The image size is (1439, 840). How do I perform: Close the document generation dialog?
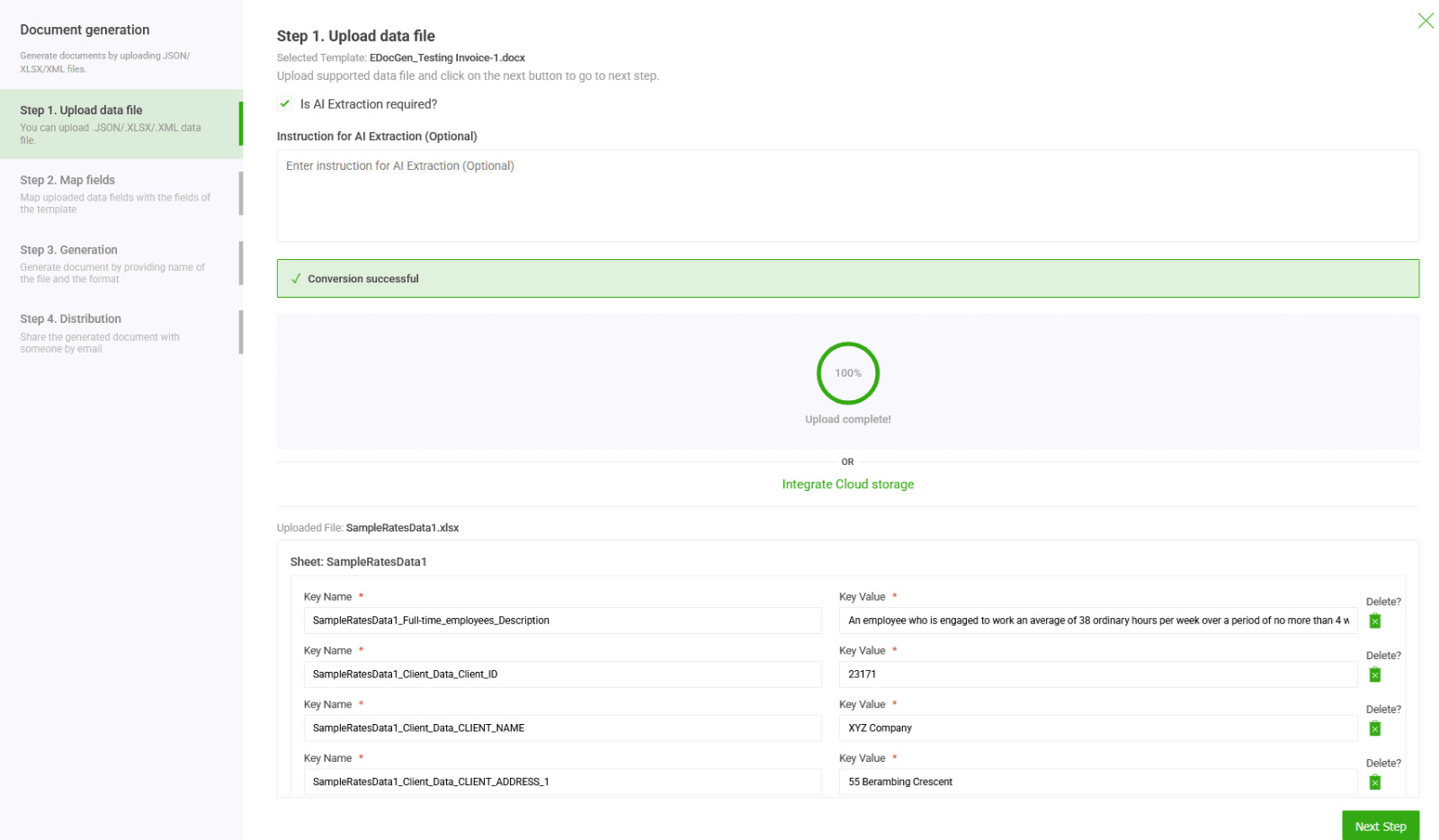[1425, 21]
